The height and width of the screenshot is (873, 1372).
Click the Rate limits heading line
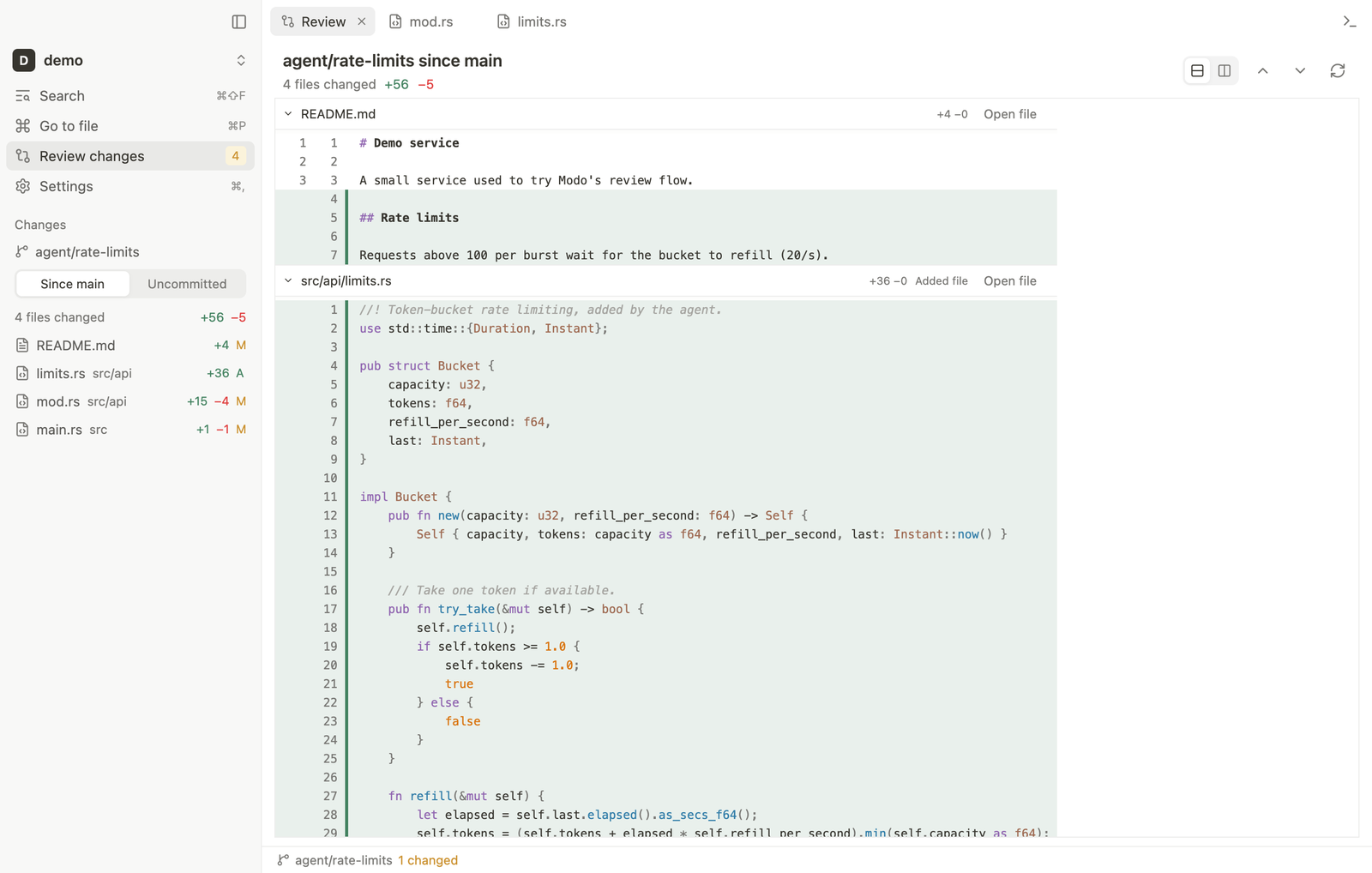(665, 218)
